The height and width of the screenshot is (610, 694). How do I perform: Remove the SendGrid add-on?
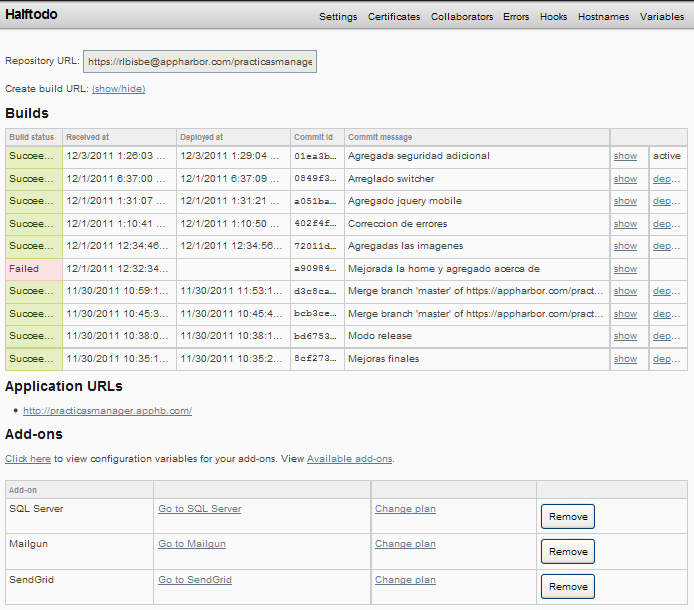[568, 586]
